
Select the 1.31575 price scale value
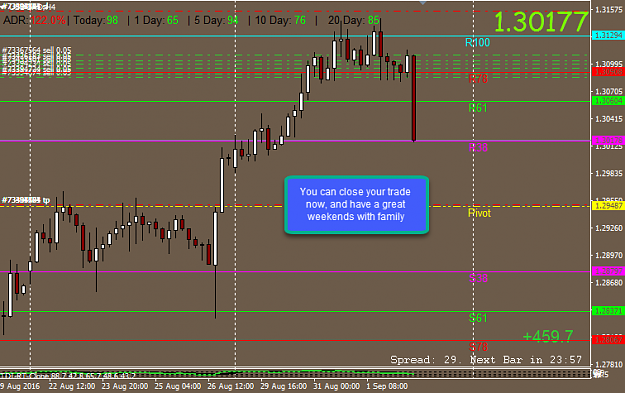pyautogui.click(x=609, y=10)
